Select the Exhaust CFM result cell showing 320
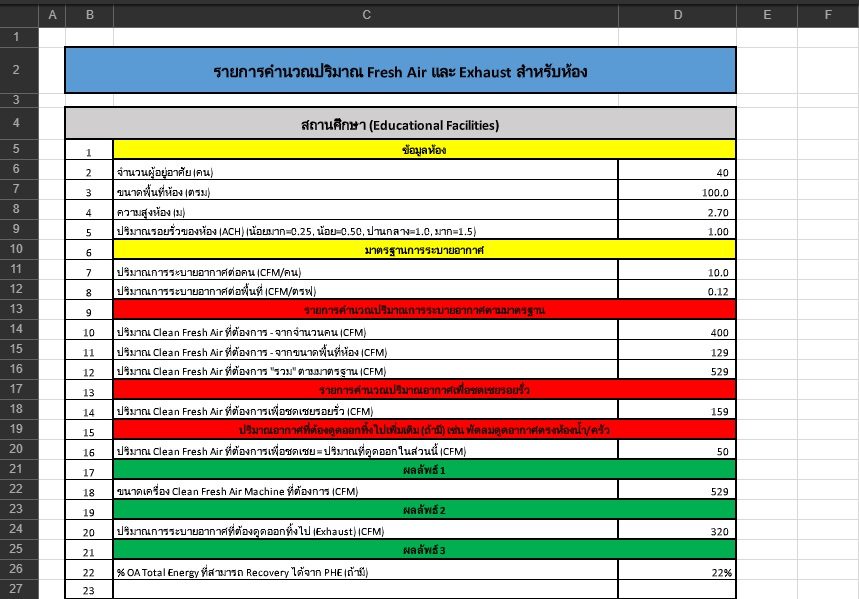 pos(677,531)
